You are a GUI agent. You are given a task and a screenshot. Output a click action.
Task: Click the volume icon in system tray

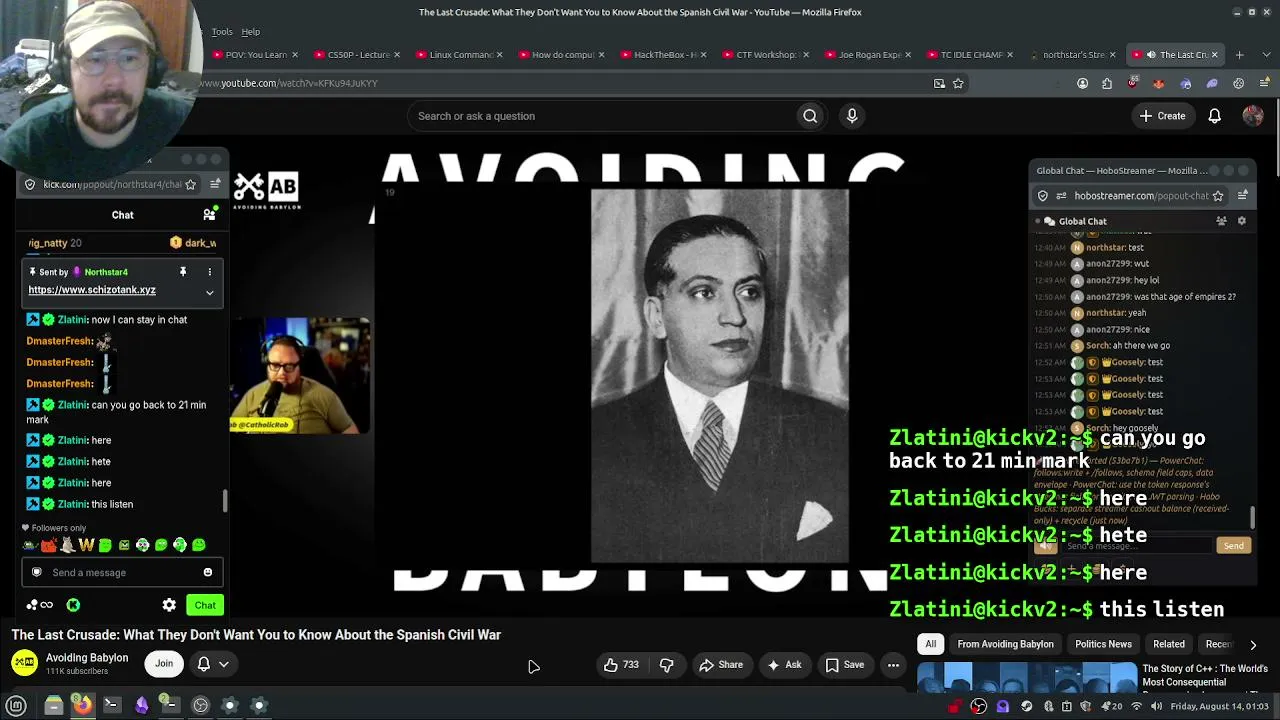(x=1156, y=707)
